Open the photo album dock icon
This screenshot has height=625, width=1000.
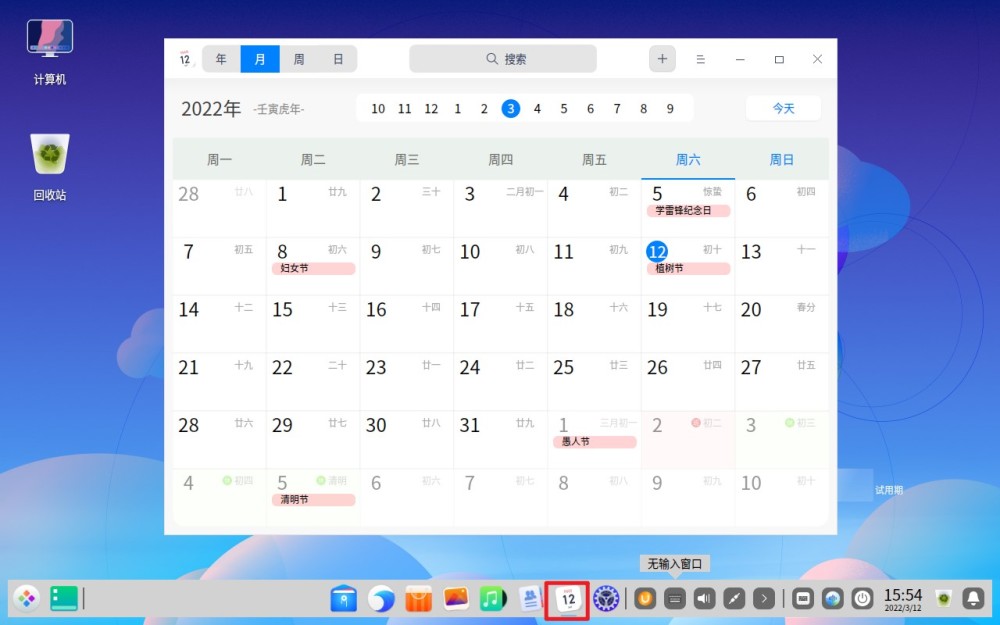455,598
